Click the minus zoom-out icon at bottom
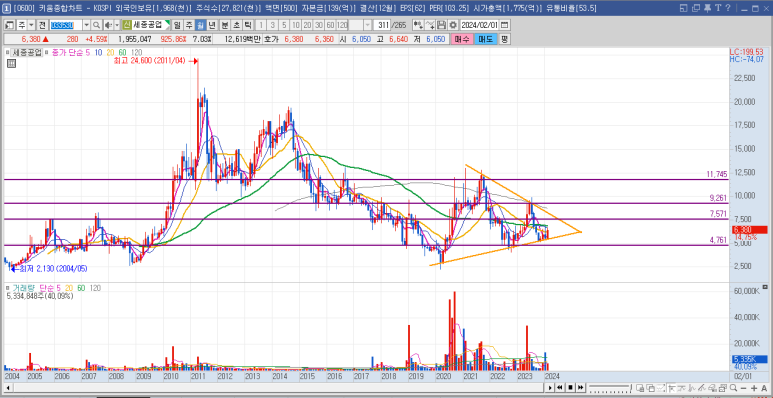773x398 pixels. coord(743,388)
